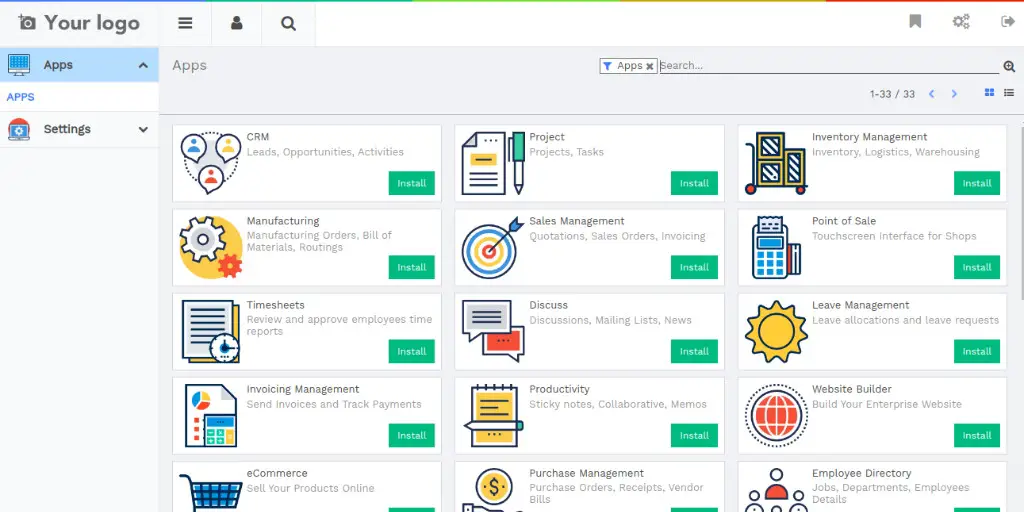The height and width of the screenshot is (512, 1024).
Task: Click the eCommerce shopping cart icon
Action: pos(210,490)
